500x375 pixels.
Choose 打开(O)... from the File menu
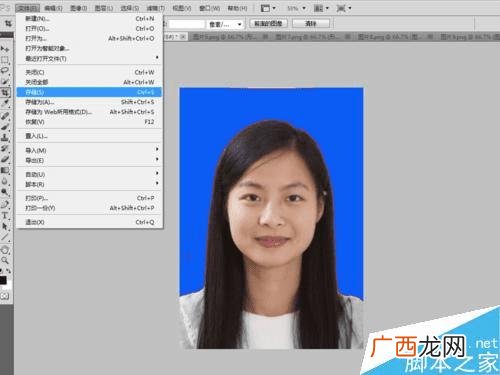pos(89,29)
